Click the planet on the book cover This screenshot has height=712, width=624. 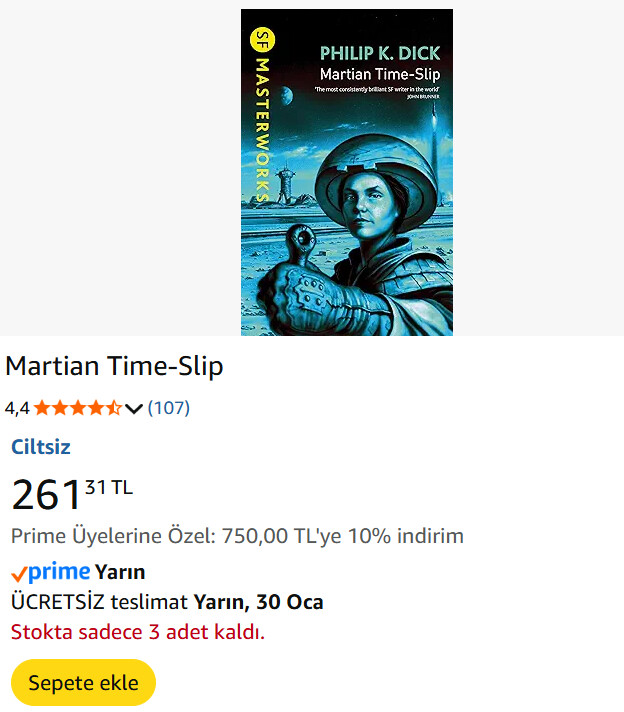(x=285, y=95)
